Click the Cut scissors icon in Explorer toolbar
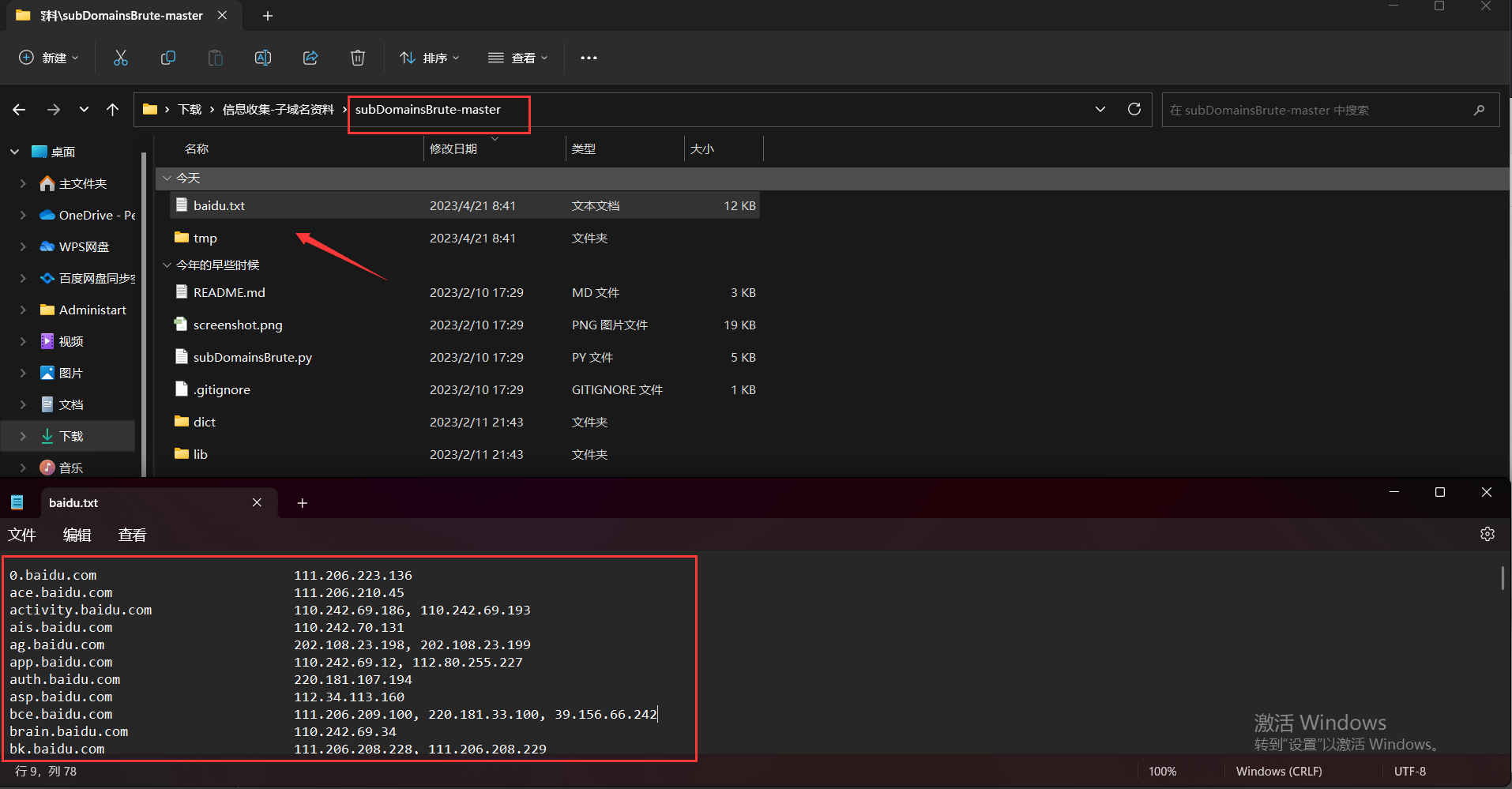 (121, 58)
